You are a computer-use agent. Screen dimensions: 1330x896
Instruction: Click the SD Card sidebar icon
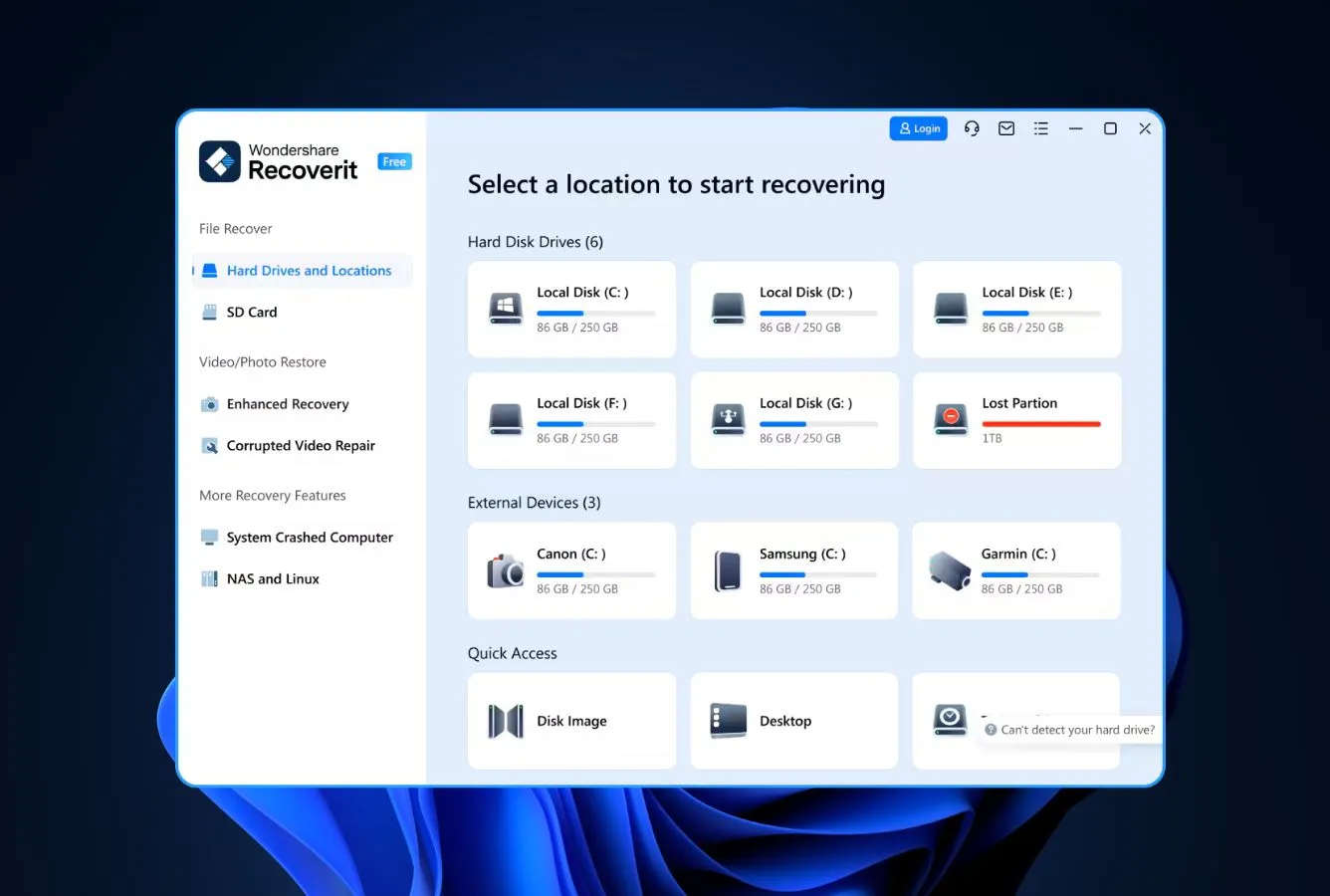tap(210, 312)
